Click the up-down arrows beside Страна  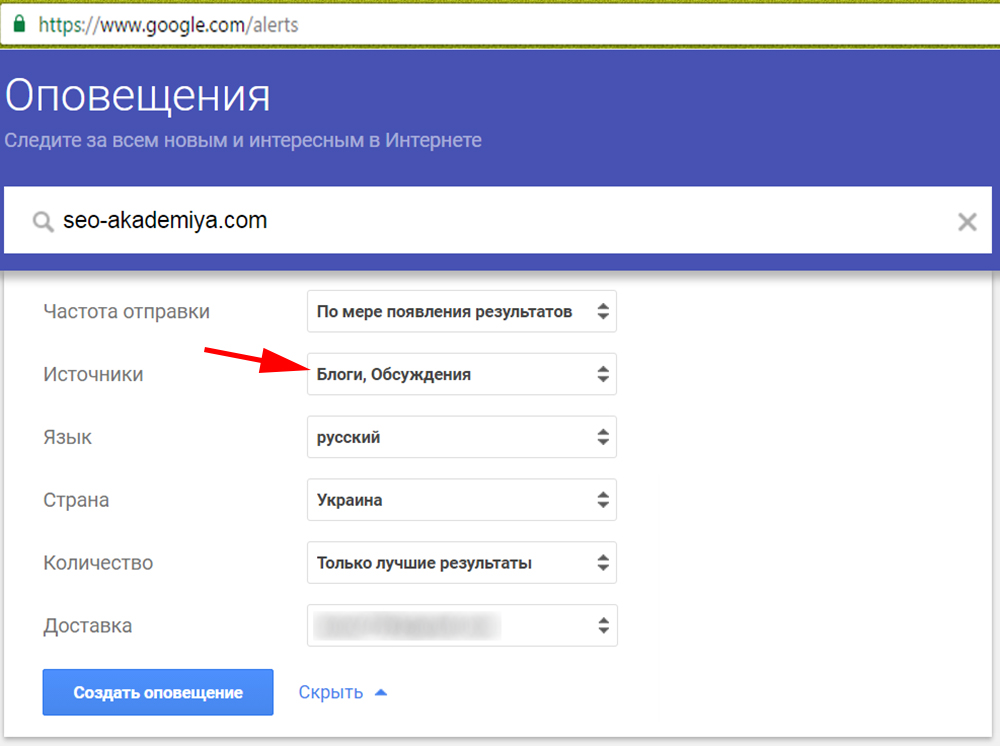pyautogui.click(x=602, y=500)
